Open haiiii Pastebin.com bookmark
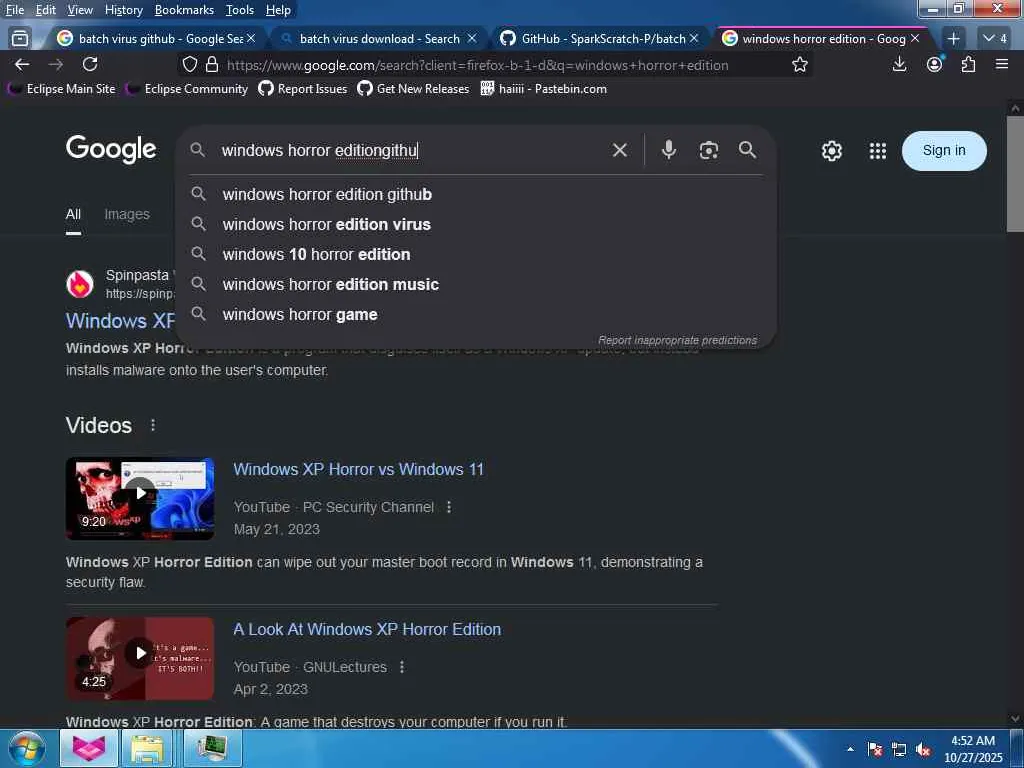 point(543,89)
